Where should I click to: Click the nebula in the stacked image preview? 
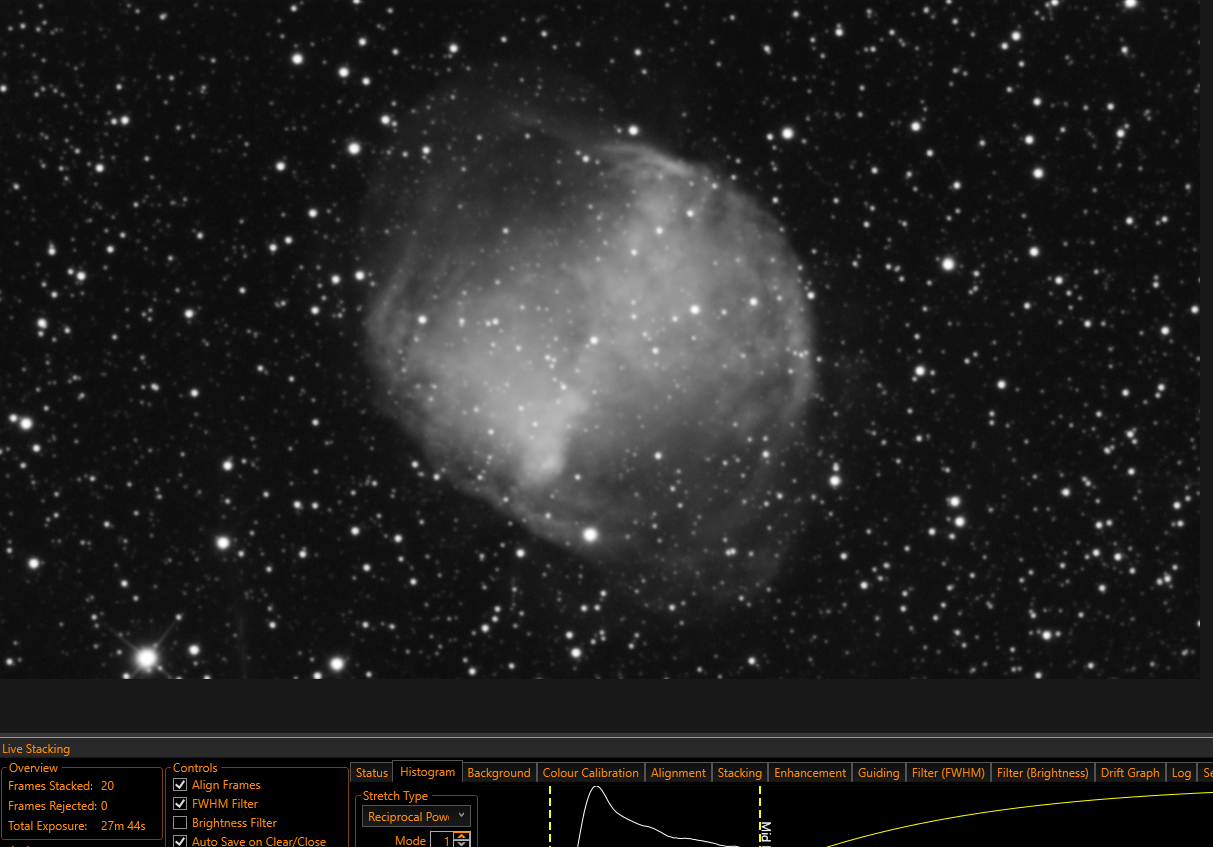point(590,340)
